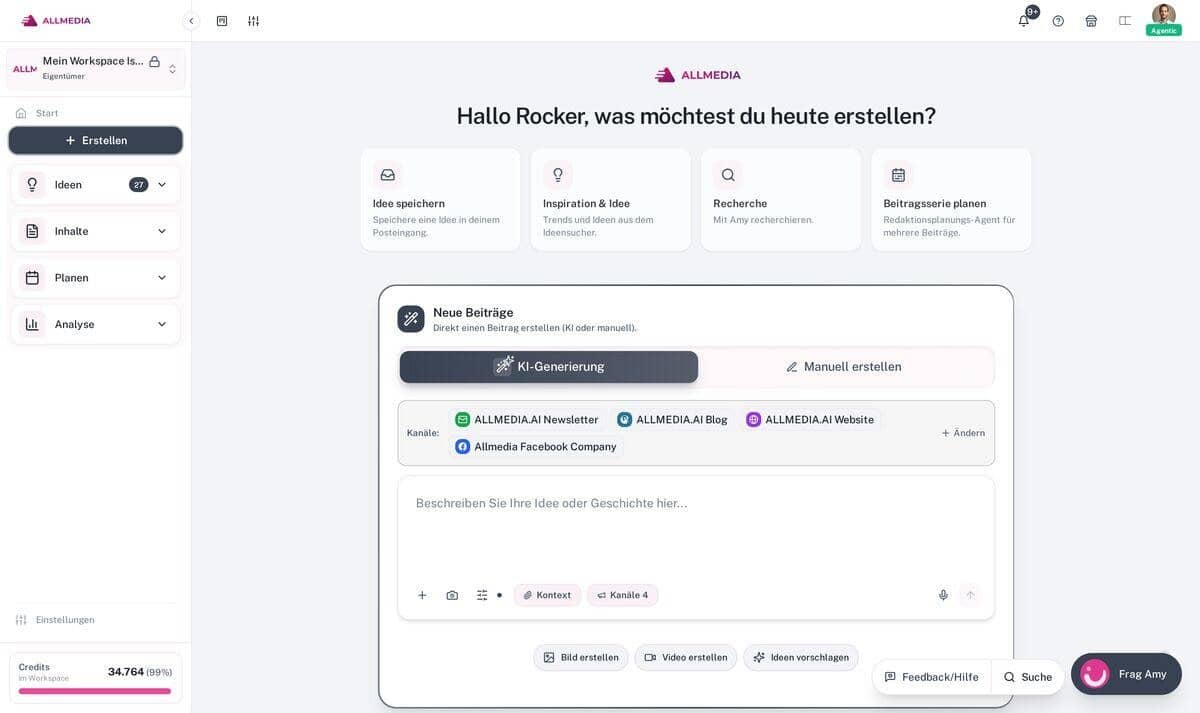Screen dimensions: 1200x713
Task: Select the ALLMEDIA.AI Website channel chip
Action: tap(810, 420)
